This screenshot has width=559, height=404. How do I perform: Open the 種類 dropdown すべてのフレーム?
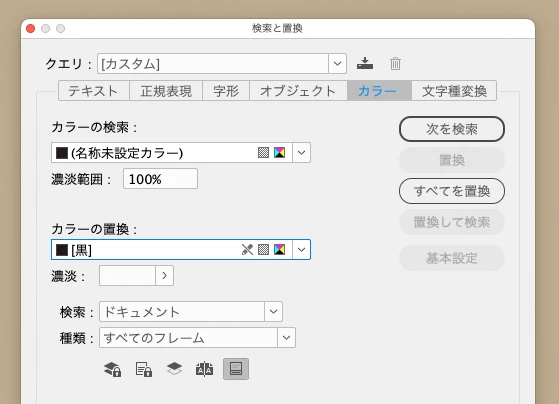[x=286, y=337]
